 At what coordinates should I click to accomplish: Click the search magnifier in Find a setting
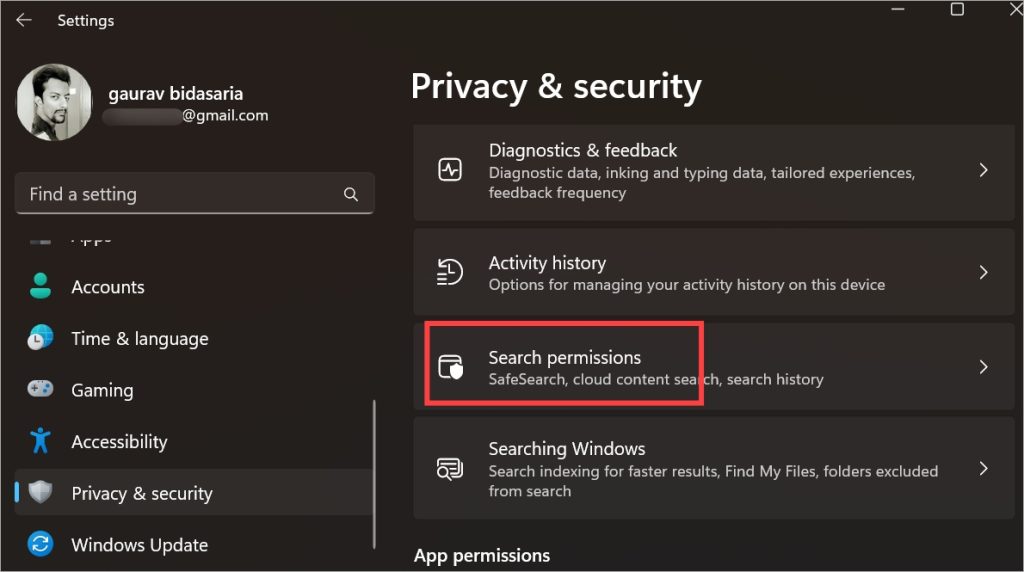pos(351,194)
